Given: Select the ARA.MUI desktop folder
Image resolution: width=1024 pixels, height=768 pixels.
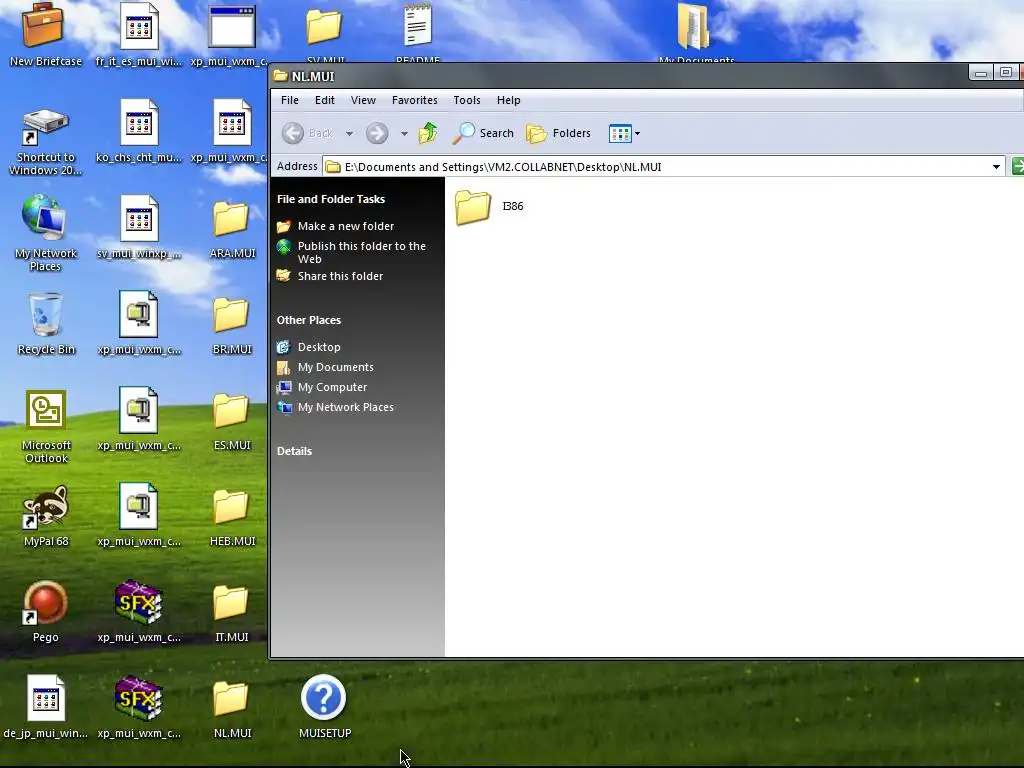Looking at the screenshot, I should [232, 229].
